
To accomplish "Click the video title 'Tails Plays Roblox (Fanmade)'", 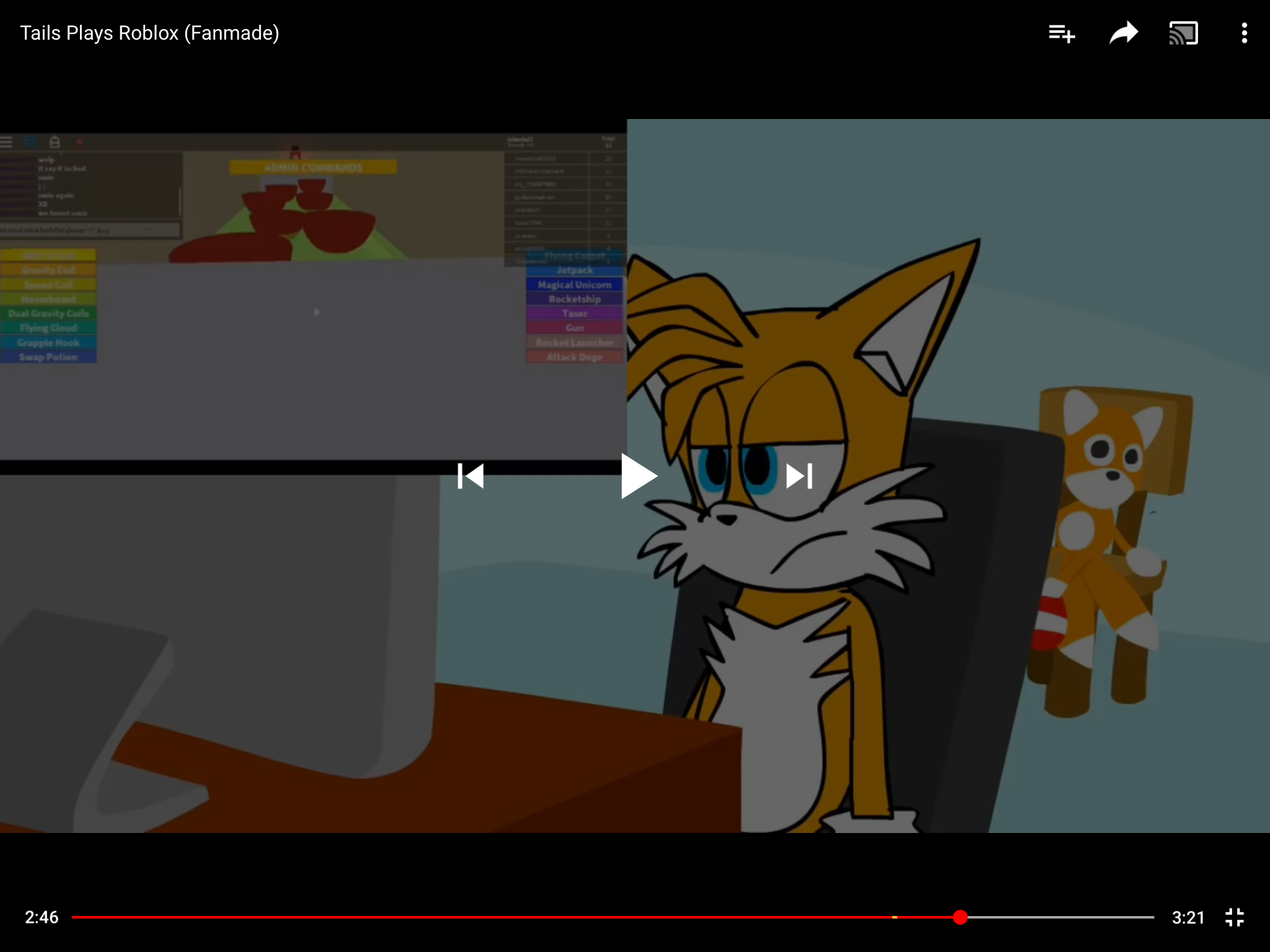I will 149,33.
